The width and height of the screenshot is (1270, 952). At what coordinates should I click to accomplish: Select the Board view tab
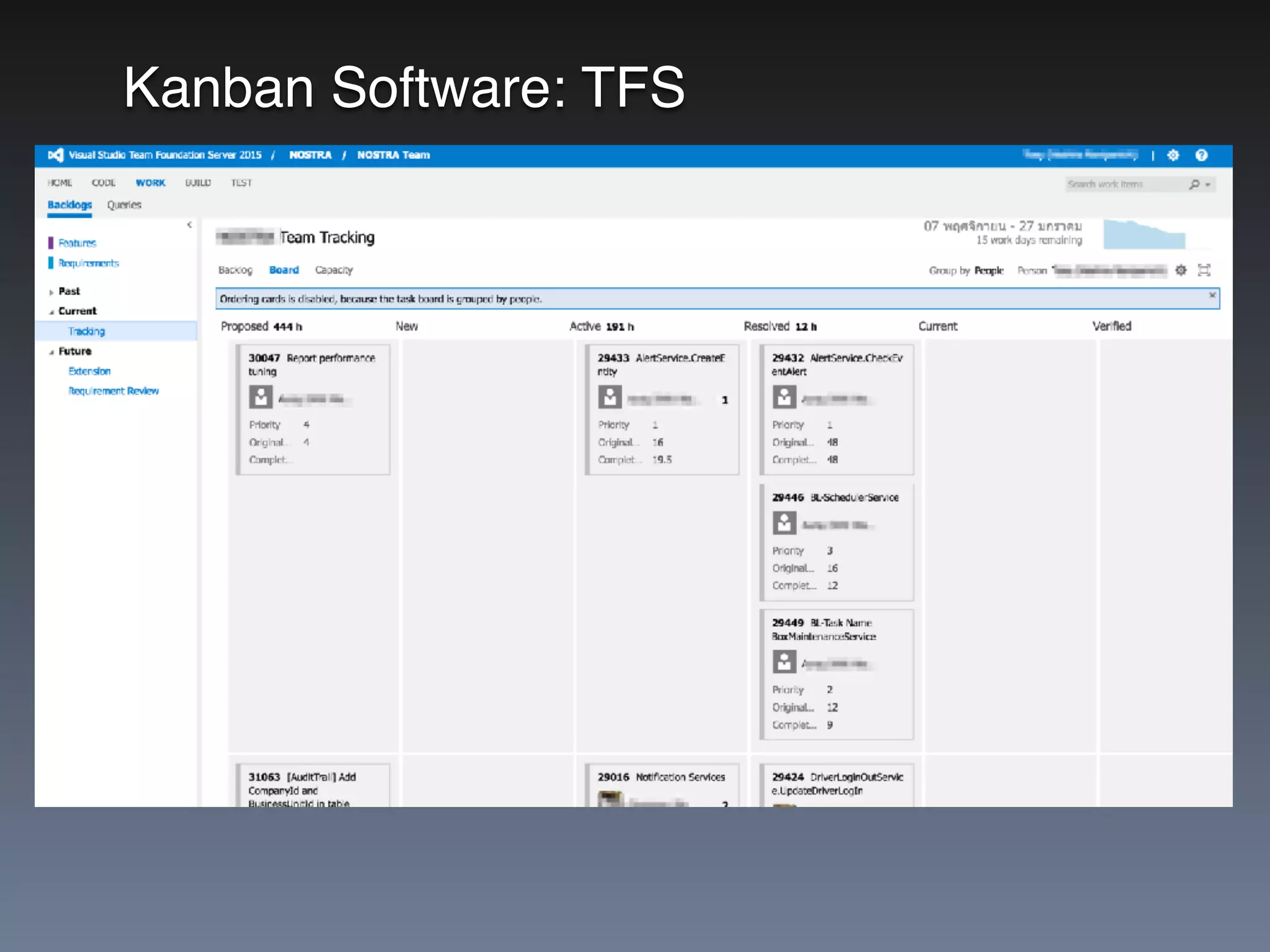284,270
